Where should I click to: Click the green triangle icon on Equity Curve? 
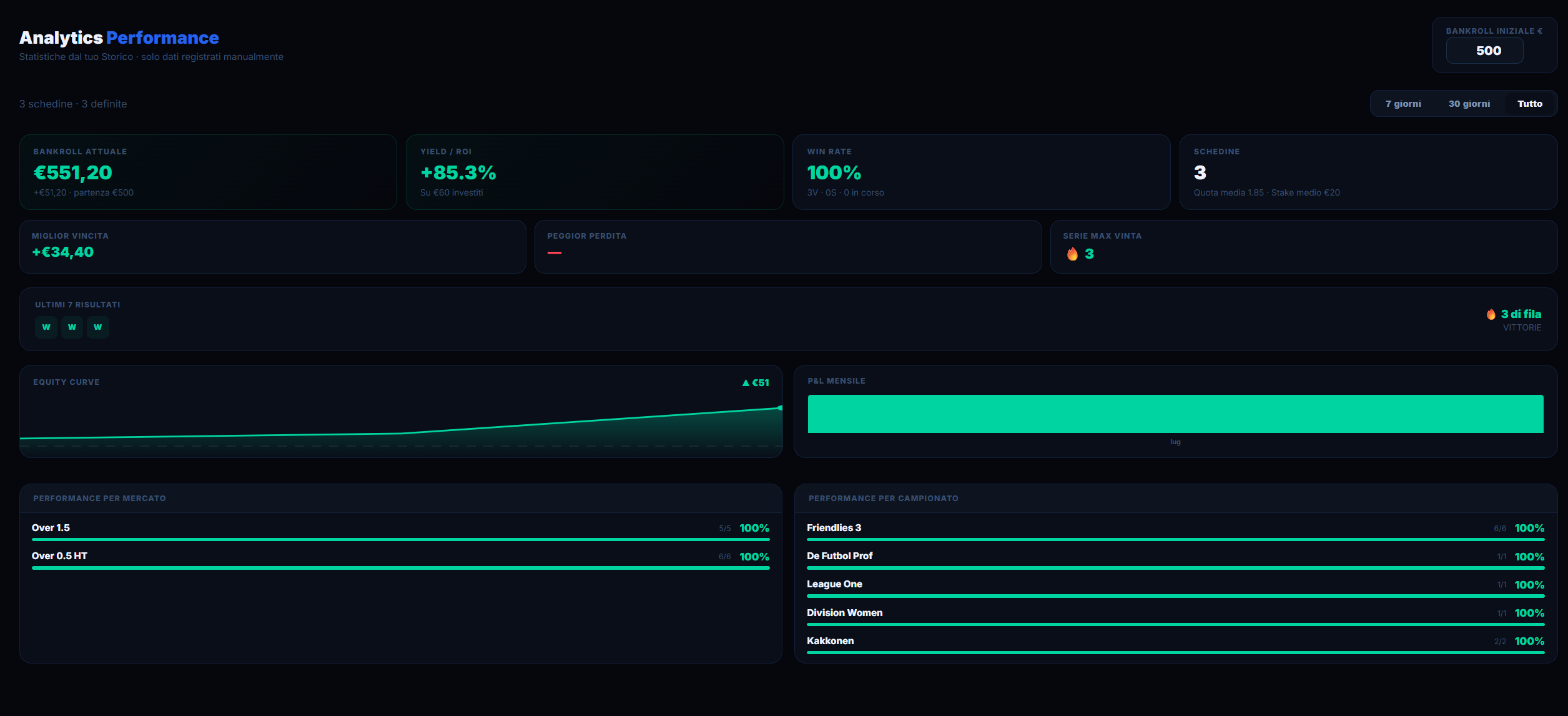746,383
